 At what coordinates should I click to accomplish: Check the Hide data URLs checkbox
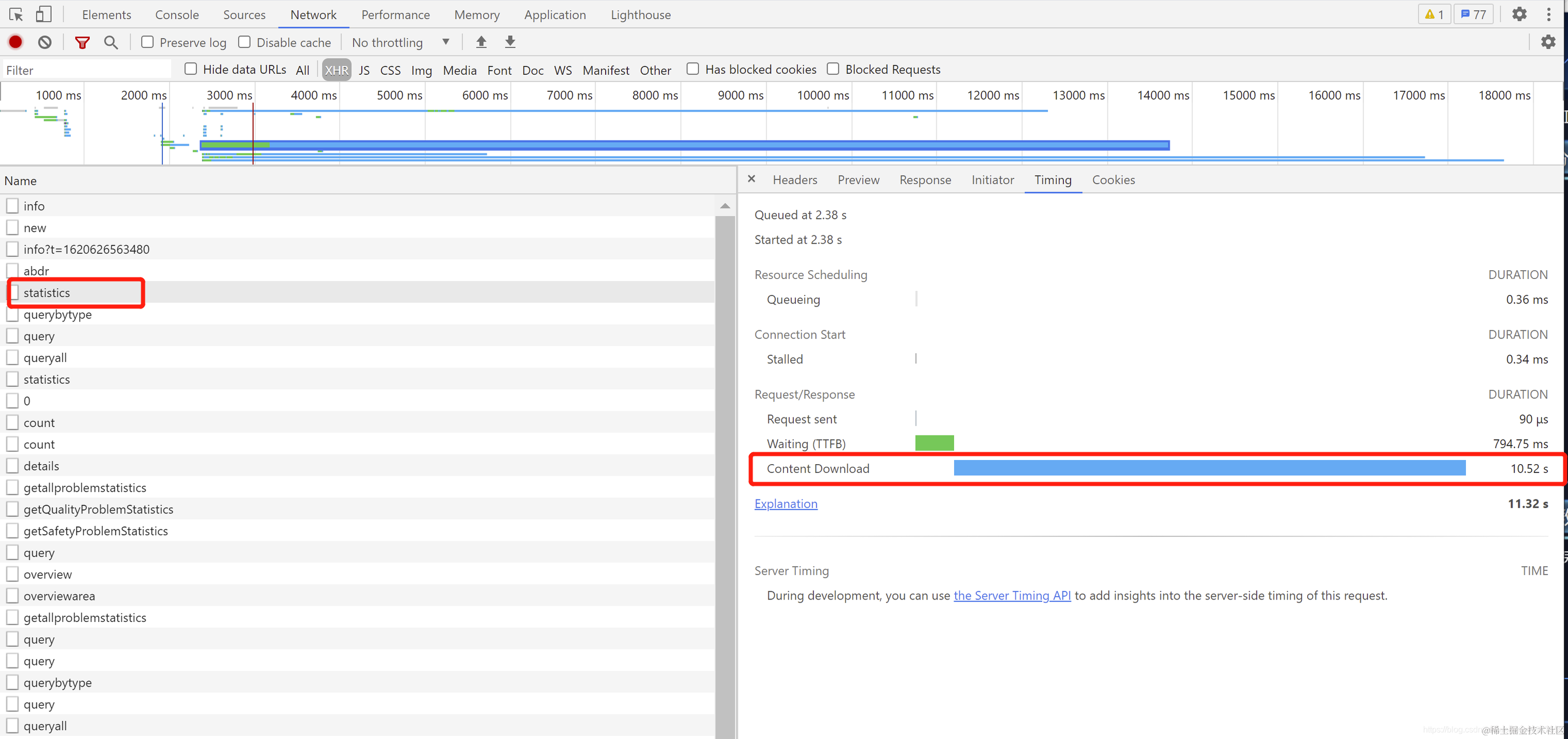tap(190, 69)
